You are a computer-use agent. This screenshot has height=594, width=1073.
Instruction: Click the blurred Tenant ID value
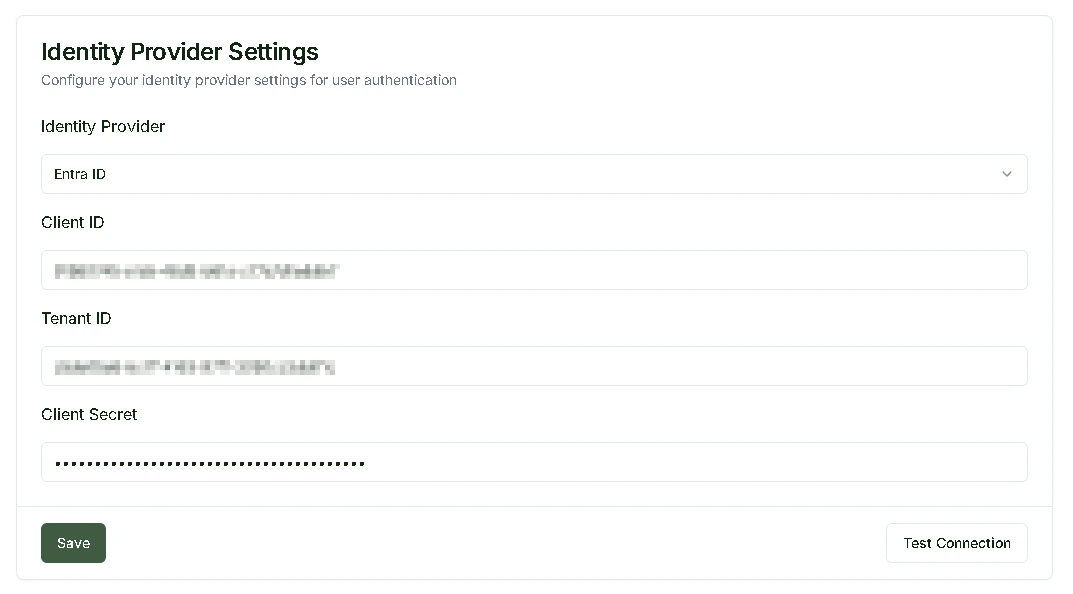coord(194,367)
